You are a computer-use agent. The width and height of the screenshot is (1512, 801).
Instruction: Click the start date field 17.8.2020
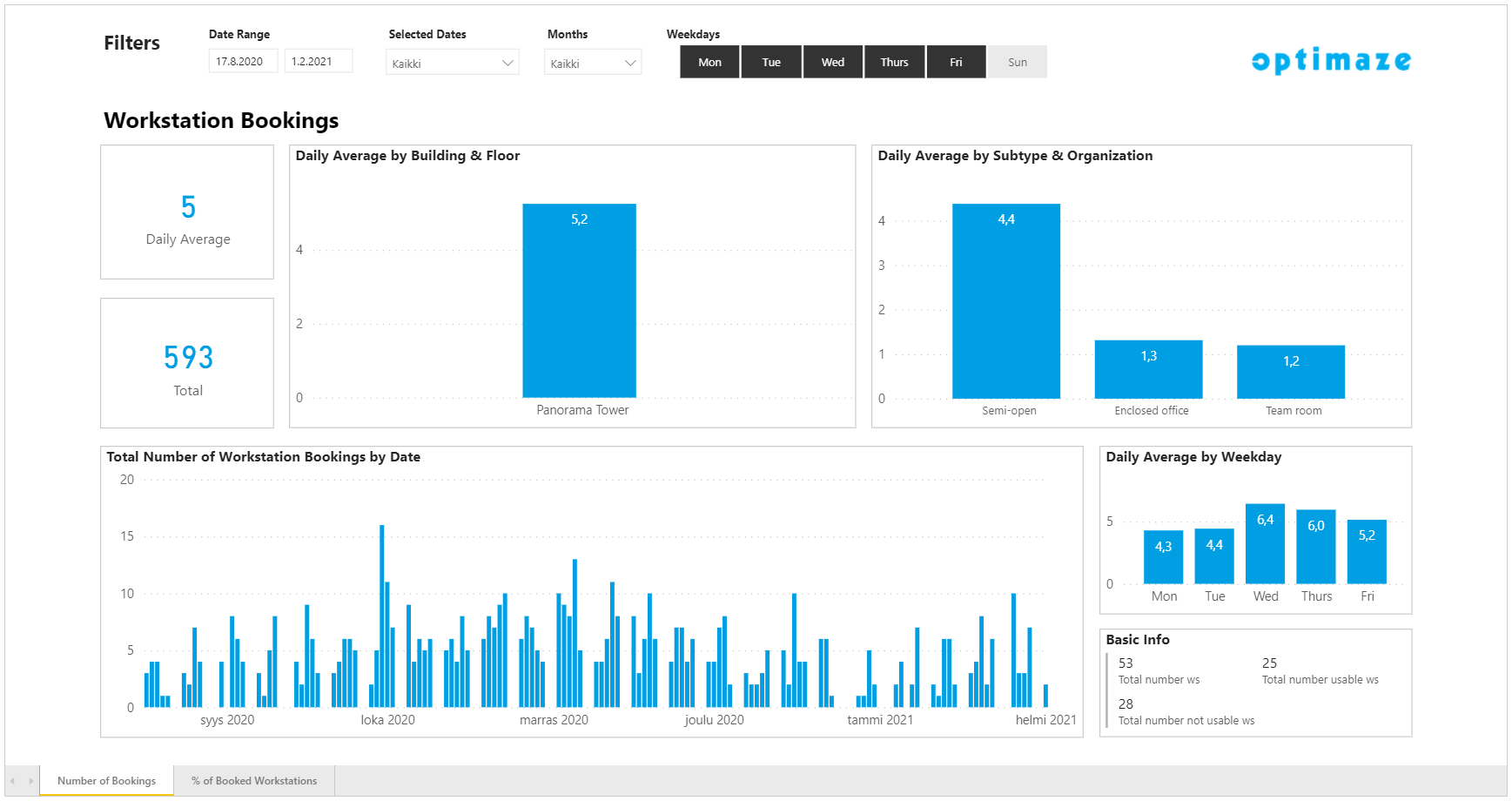[x=243, y=62]
